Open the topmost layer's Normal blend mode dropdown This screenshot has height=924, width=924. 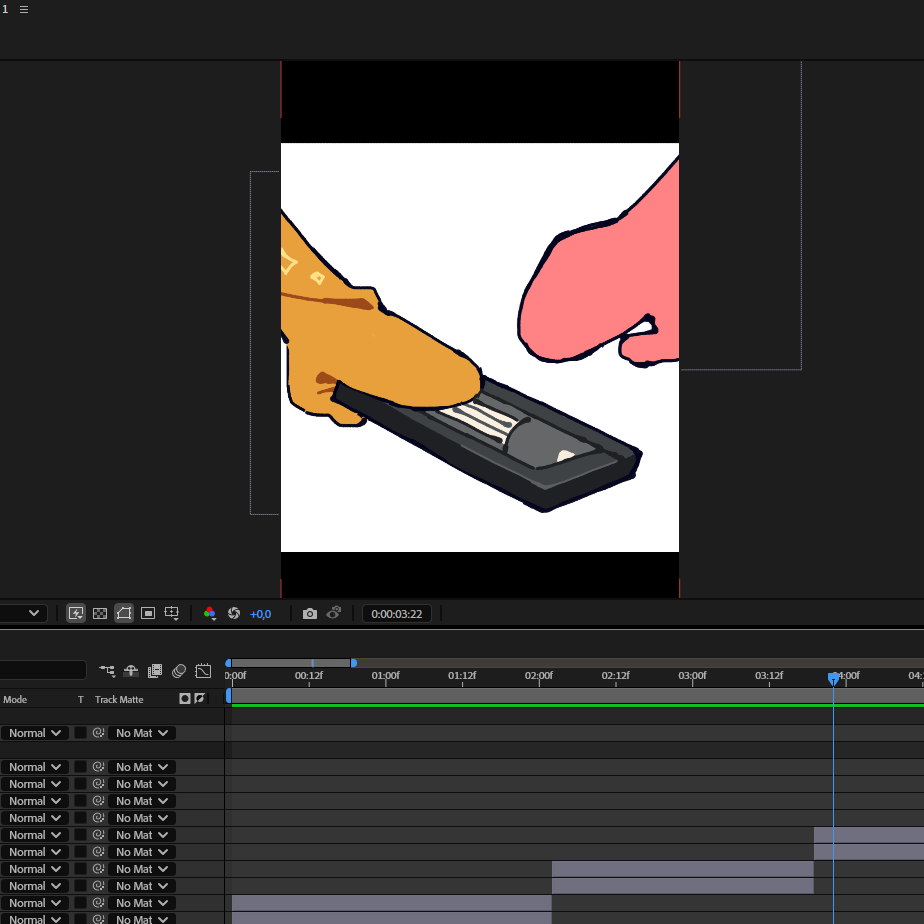tap(34, 733)
